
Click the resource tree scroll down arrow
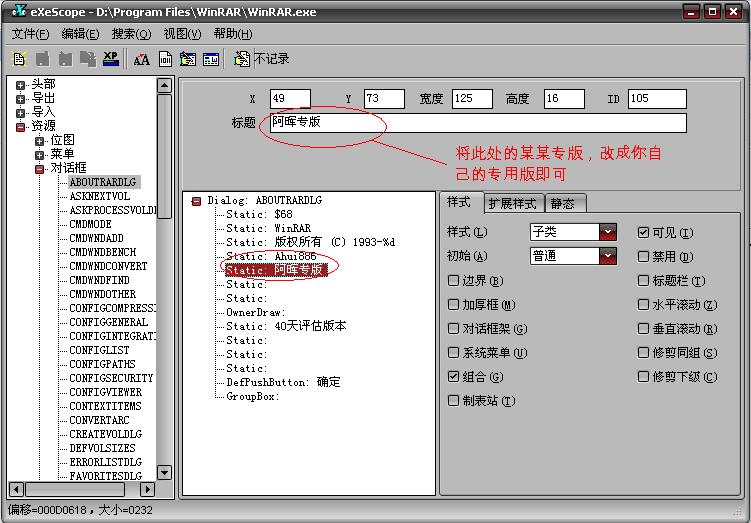(164, 473)
